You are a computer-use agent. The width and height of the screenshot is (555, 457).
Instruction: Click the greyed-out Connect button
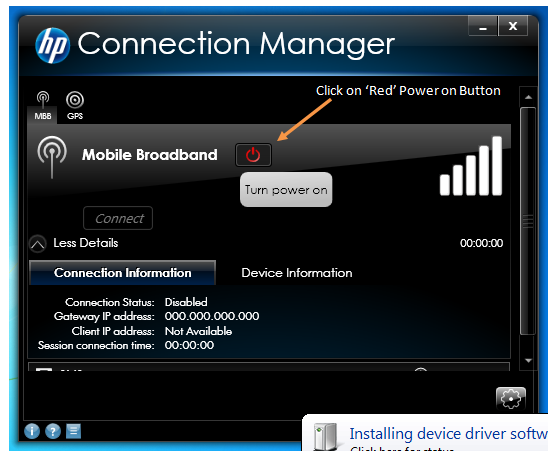pos(118,218)
